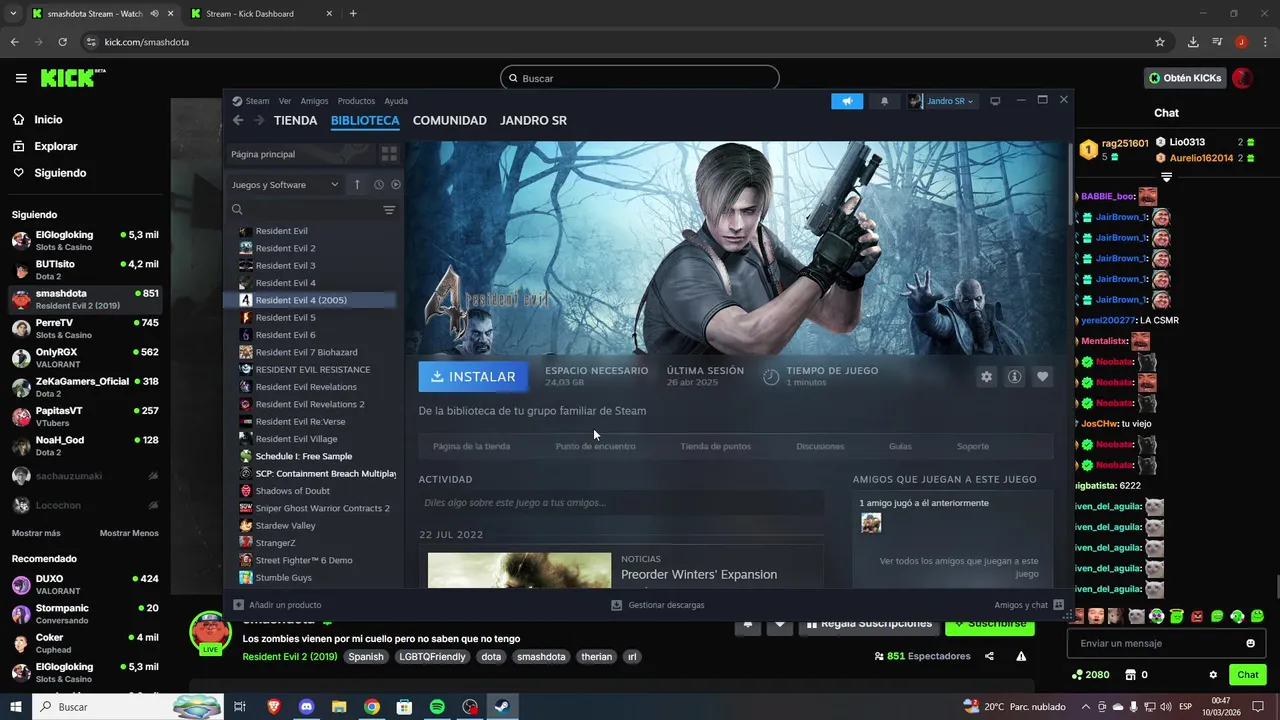Open the JANDRO SR profile tab
This screenshot has height=720, width=1280.
coord(533,120)
